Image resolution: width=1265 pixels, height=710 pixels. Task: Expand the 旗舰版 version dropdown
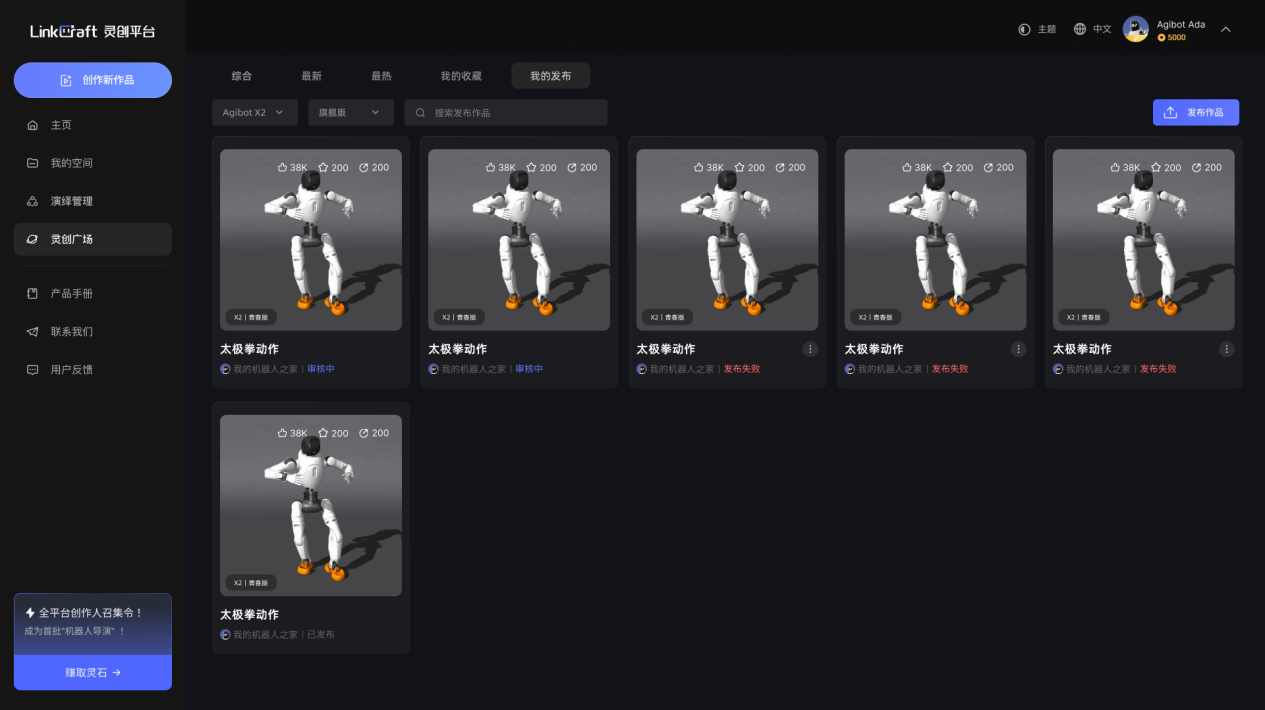[x=349, y=112]
